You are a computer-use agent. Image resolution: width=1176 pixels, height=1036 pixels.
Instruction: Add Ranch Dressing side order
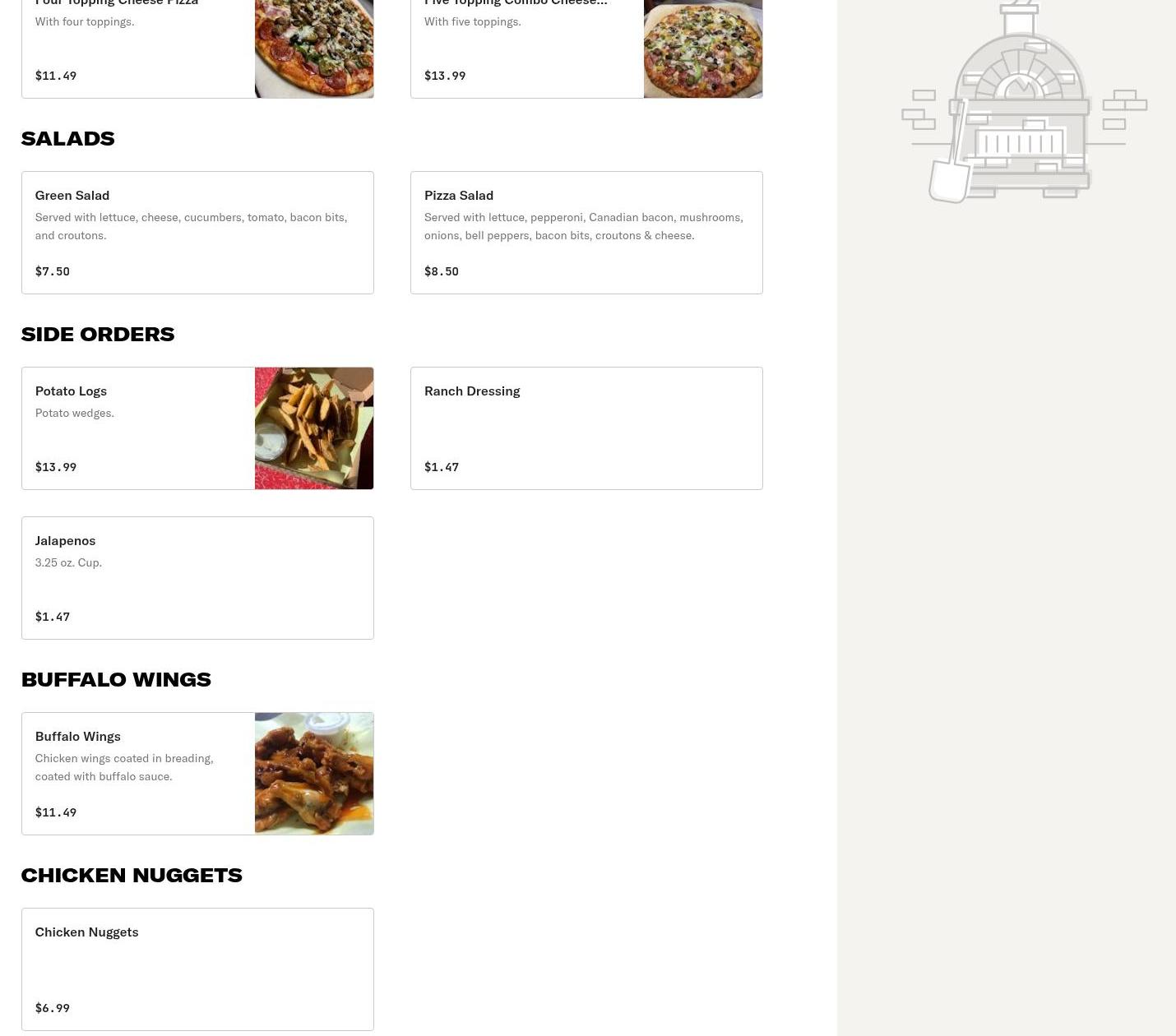point(586,428)
